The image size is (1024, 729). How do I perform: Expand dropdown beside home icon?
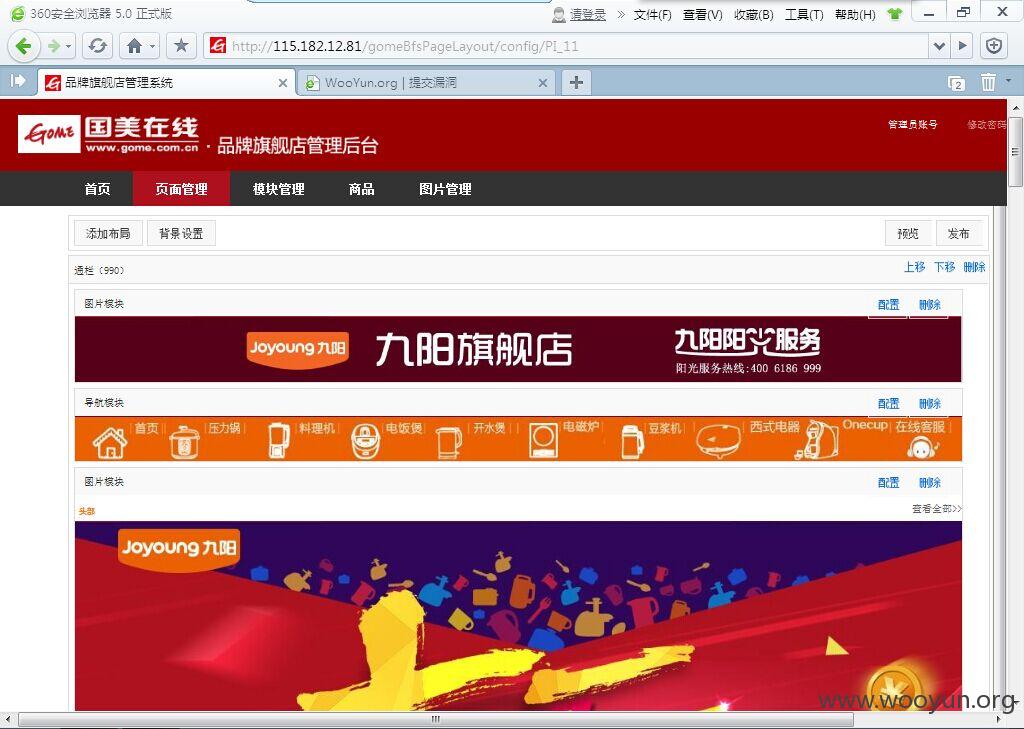[x=152, y=47]
